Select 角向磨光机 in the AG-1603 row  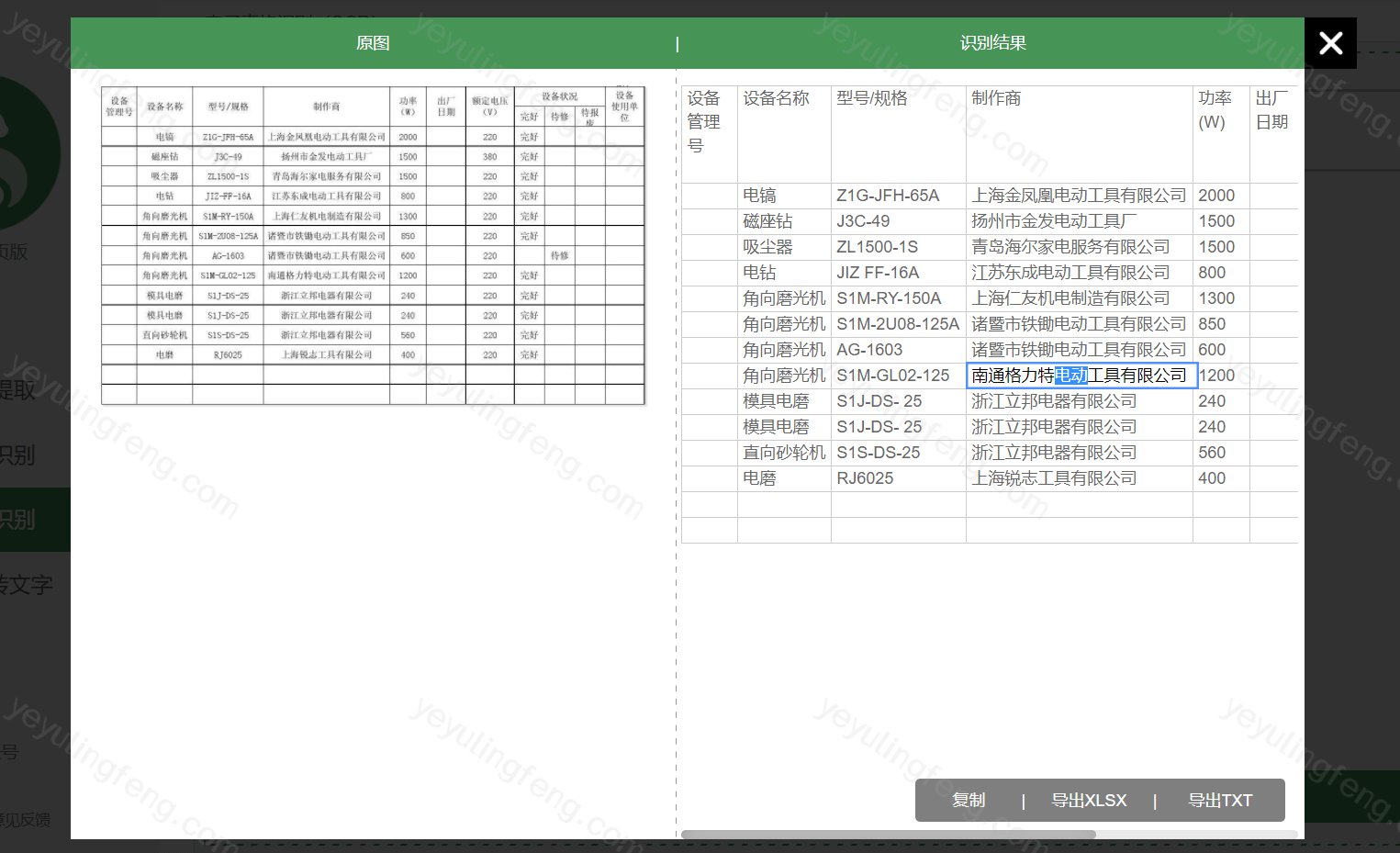click(x=784, y=350)
